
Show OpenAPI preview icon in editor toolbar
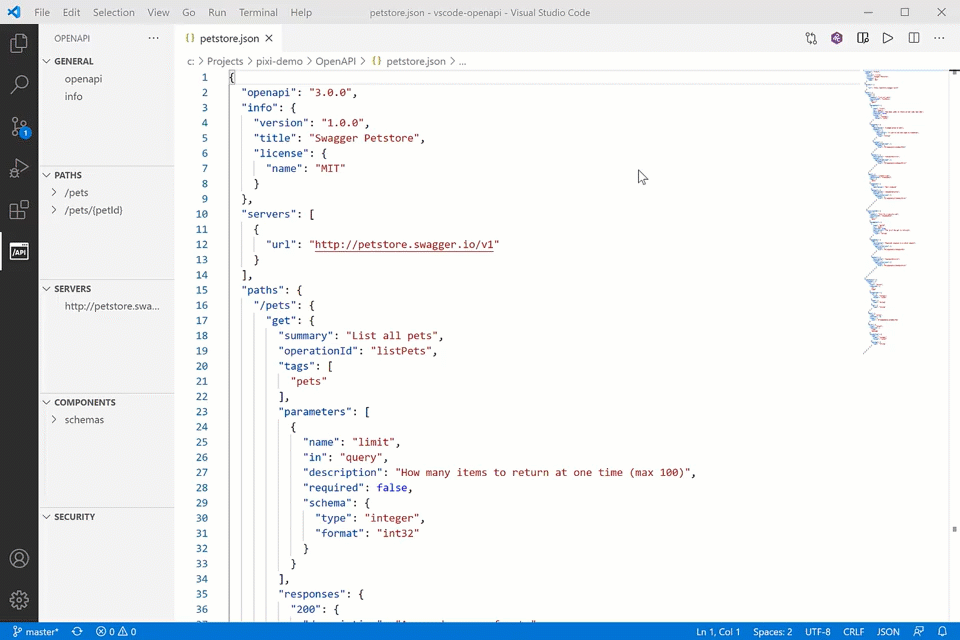862,38
